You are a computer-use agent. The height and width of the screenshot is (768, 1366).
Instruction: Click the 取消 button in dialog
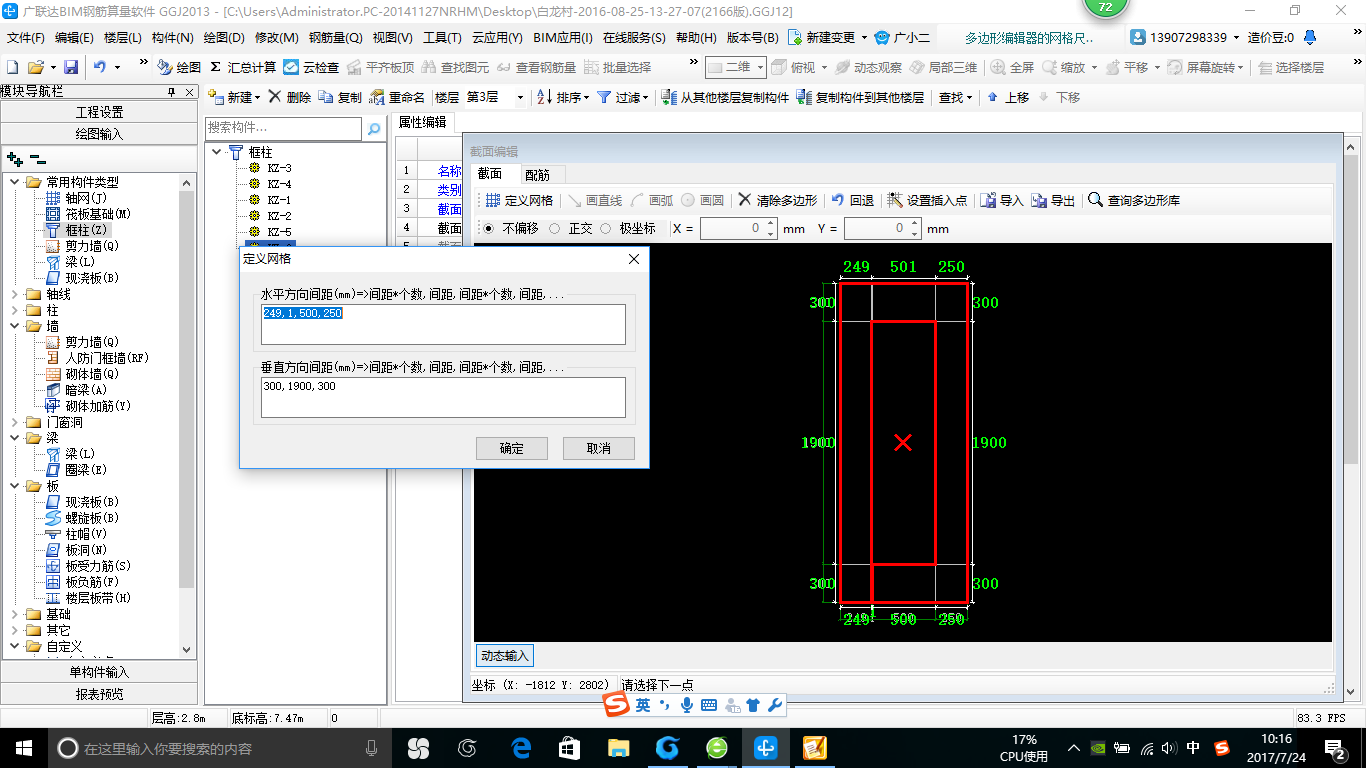[599, 448]
